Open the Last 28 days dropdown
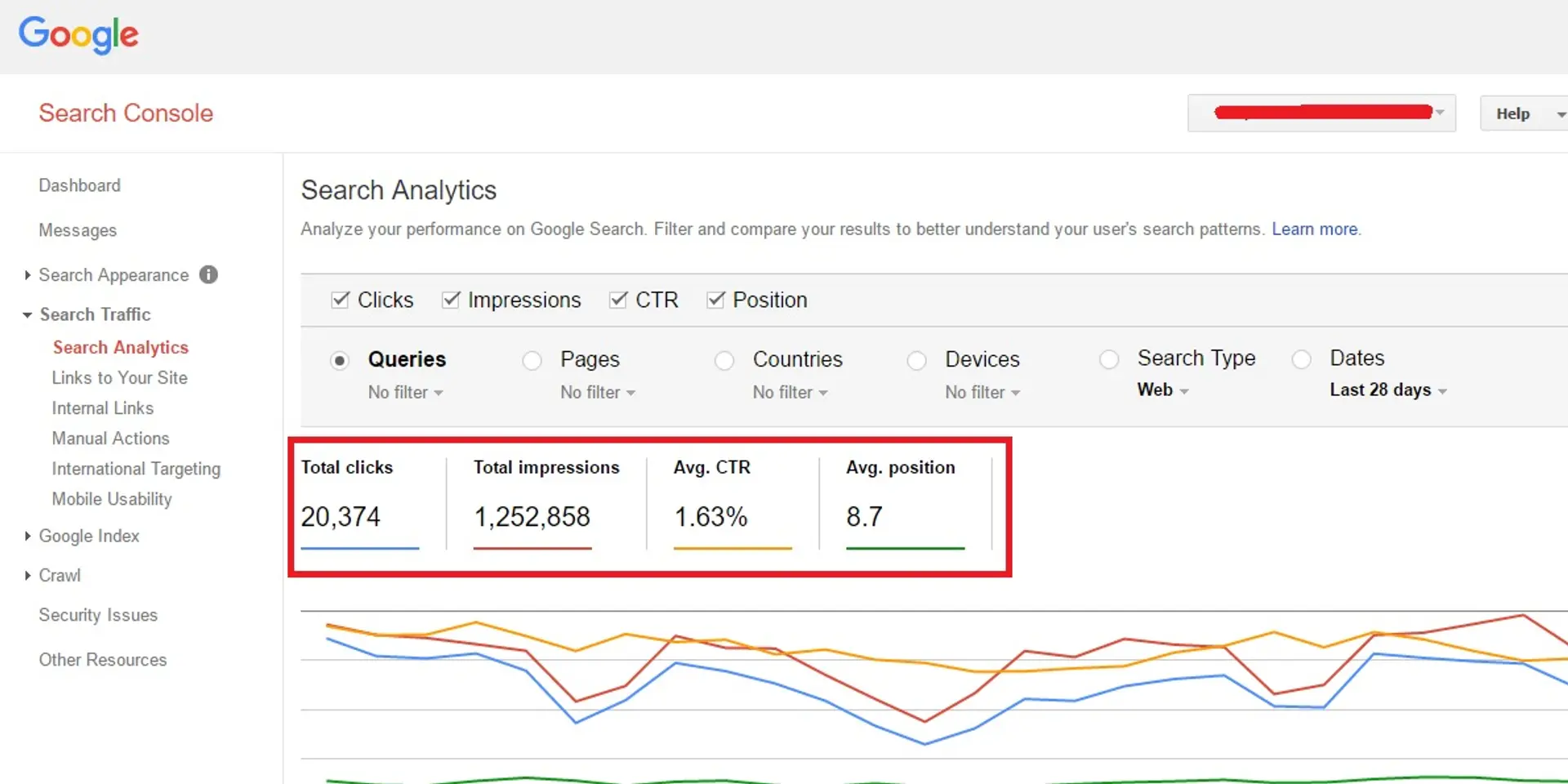 1388,390
